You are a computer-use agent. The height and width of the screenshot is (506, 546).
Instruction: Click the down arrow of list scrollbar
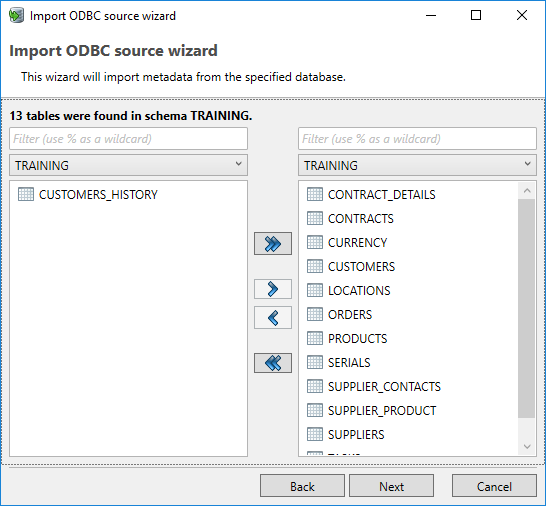pos(527,446)
